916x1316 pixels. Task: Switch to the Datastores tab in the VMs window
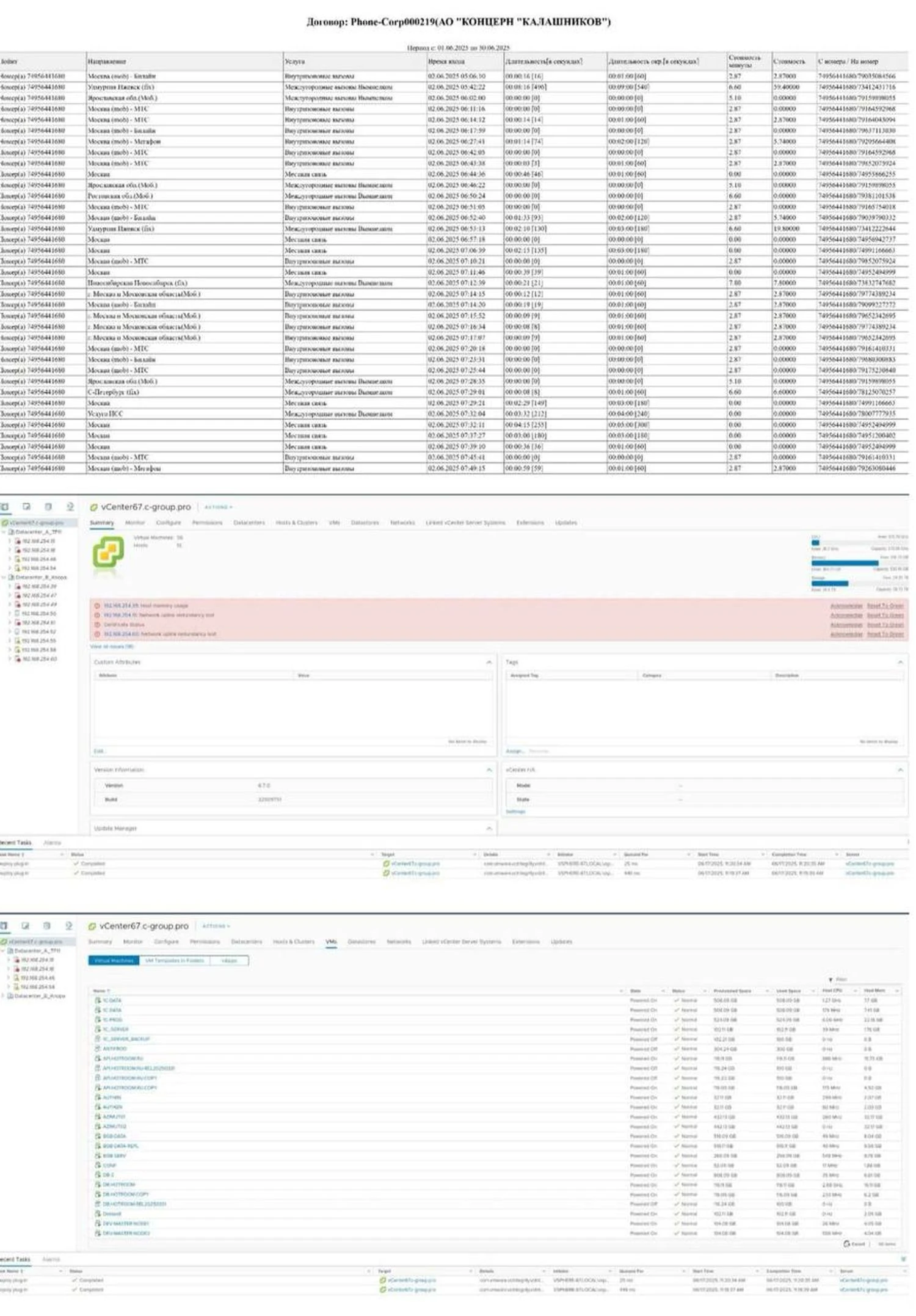click(x=362, y=942)
